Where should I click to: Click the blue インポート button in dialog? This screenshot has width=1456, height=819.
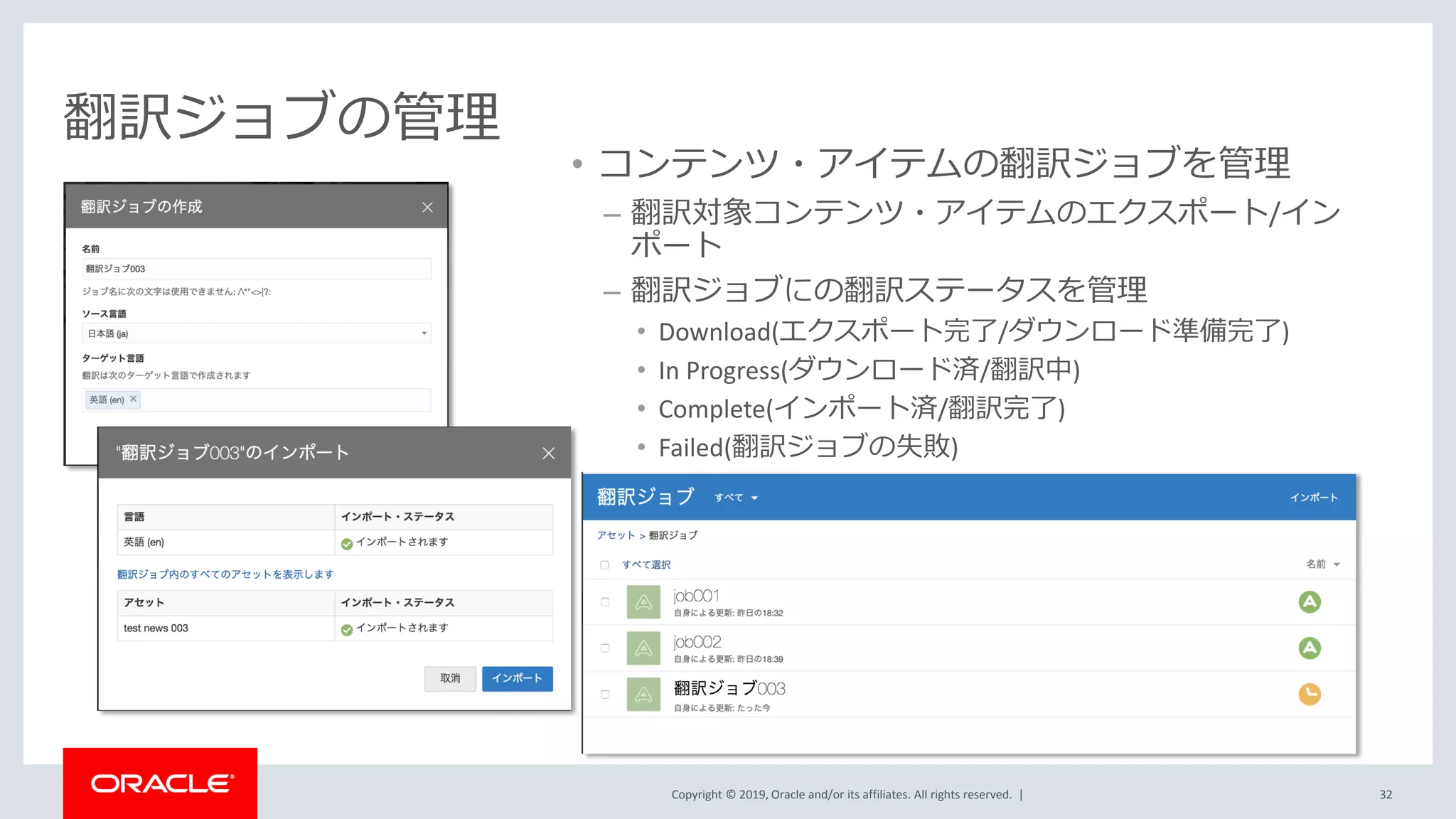point(517,678)
